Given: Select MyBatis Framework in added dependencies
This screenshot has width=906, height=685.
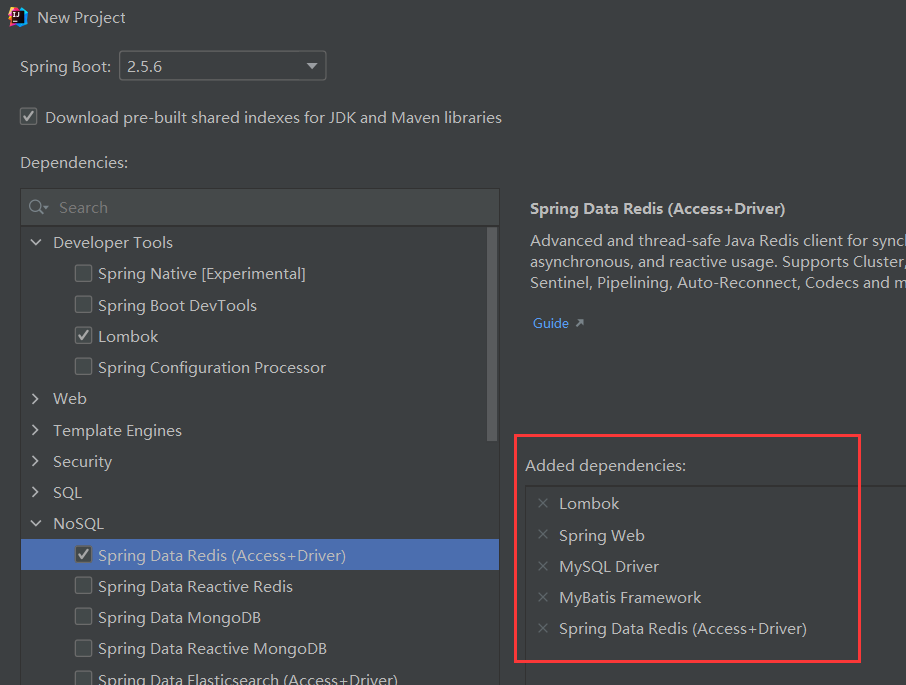Looking at the screenshot, I should pyautogui.click(x=630, y=598).
